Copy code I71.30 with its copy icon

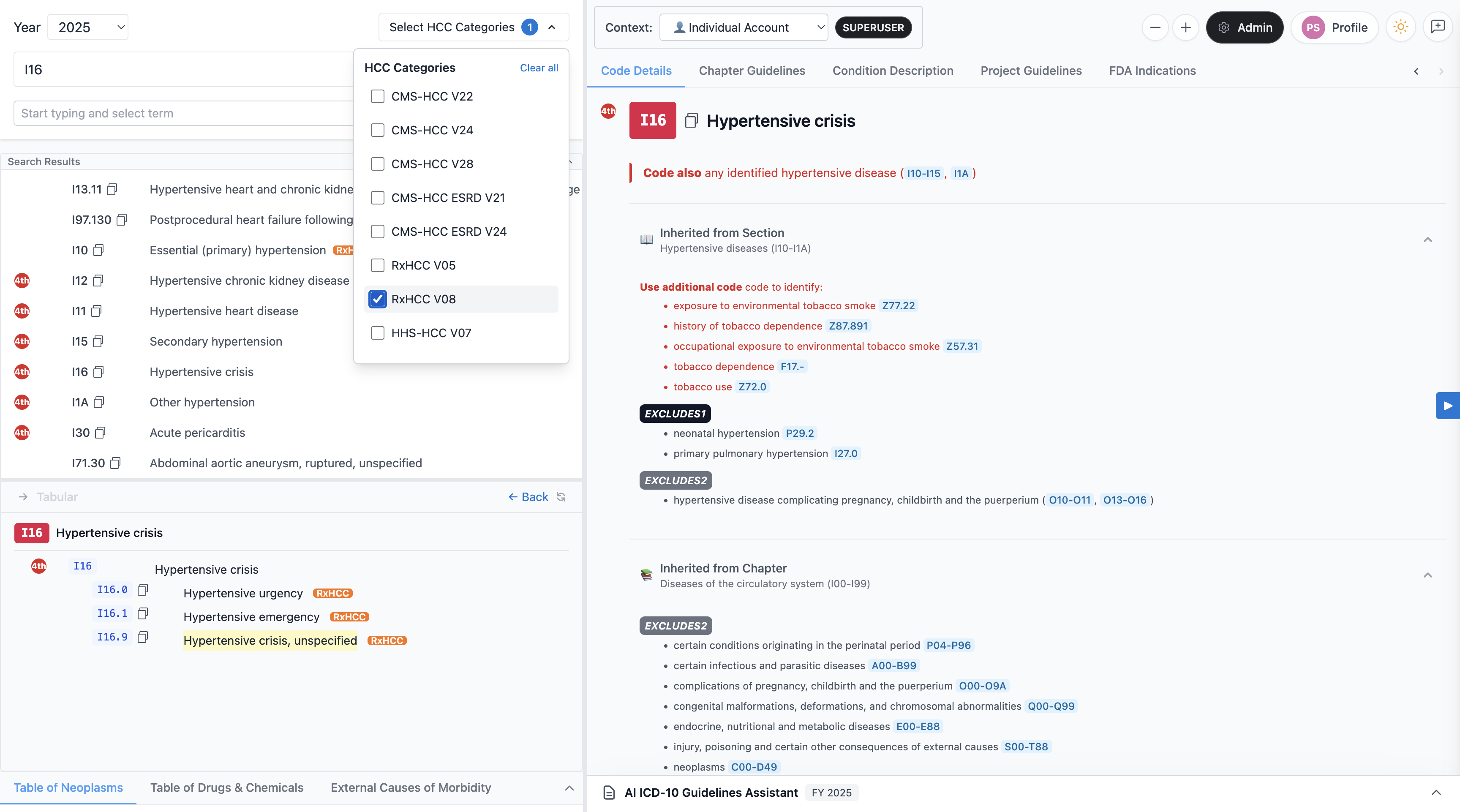tap(116, 463)
